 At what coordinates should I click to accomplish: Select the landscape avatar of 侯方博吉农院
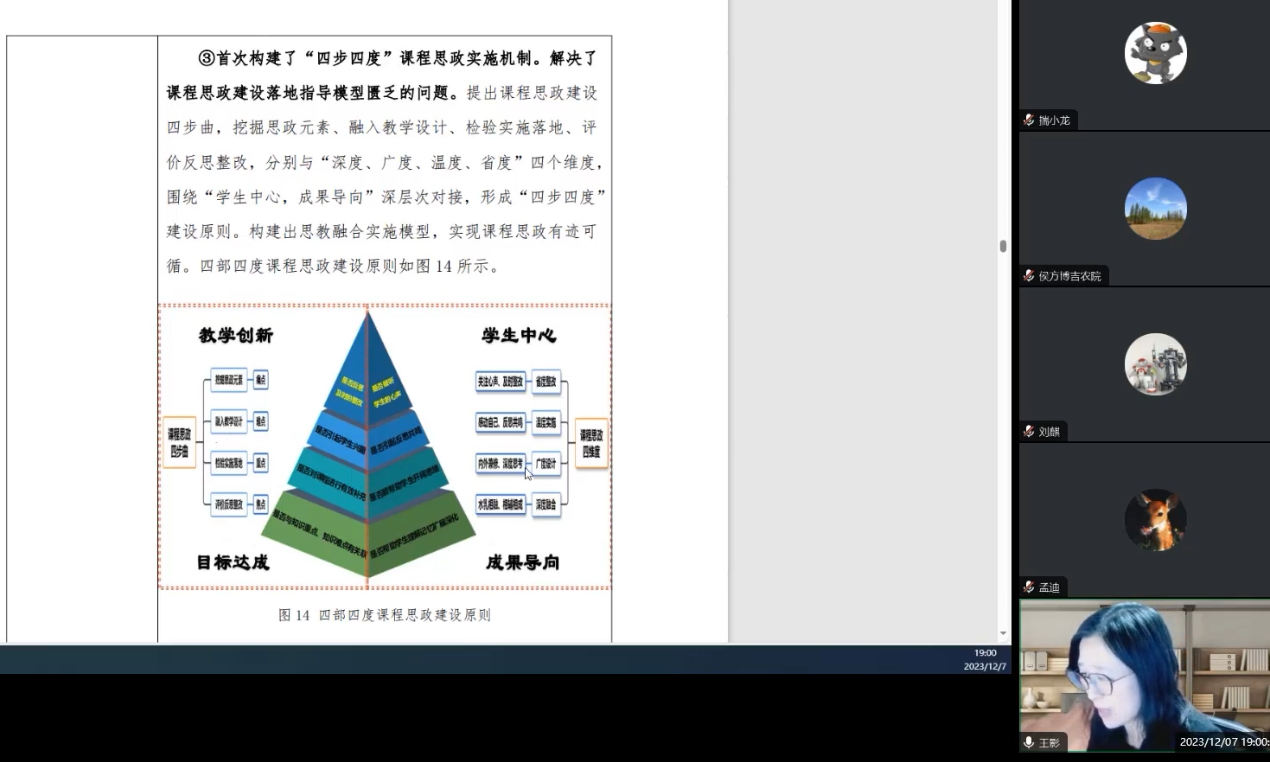pos(1155,208)
